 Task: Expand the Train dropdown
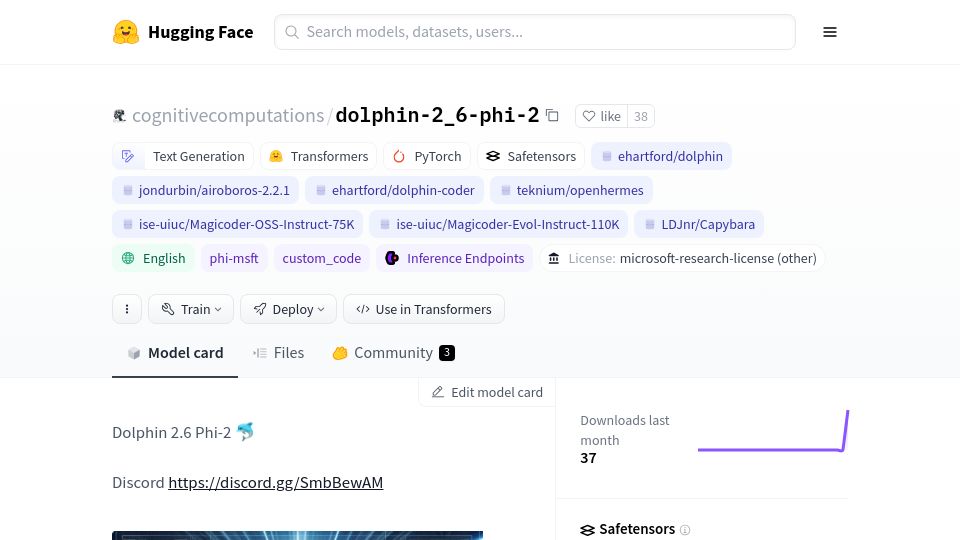coord(191,309)
